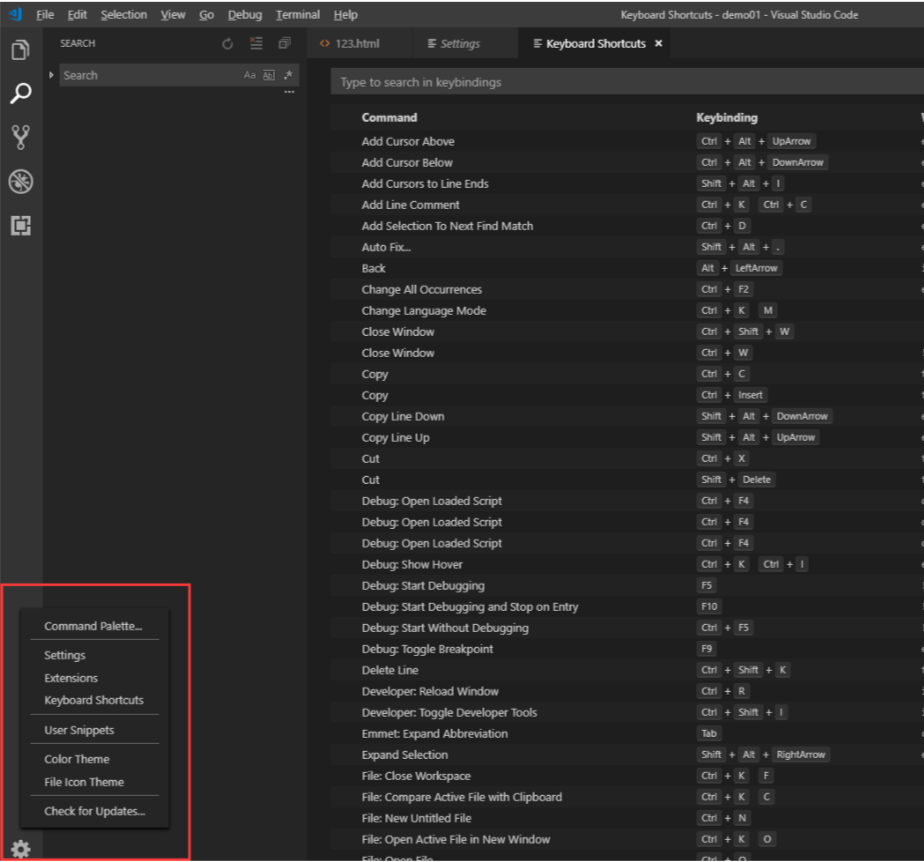Click the Keybinding column header
The image size is (924, 862).
(727, 117)
